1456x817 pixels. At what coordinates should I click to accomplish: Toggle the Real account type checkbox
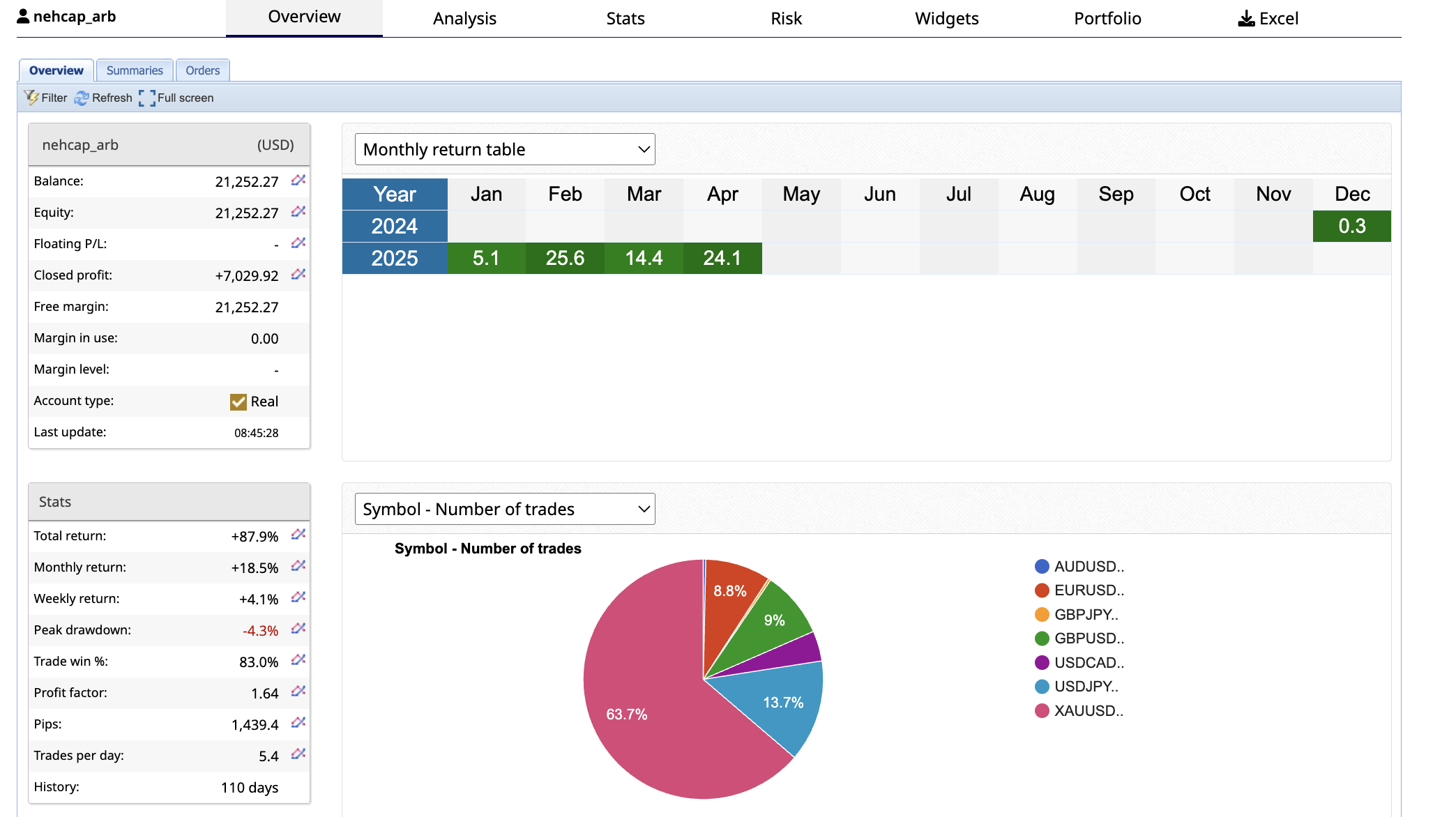tap(238, 402)
